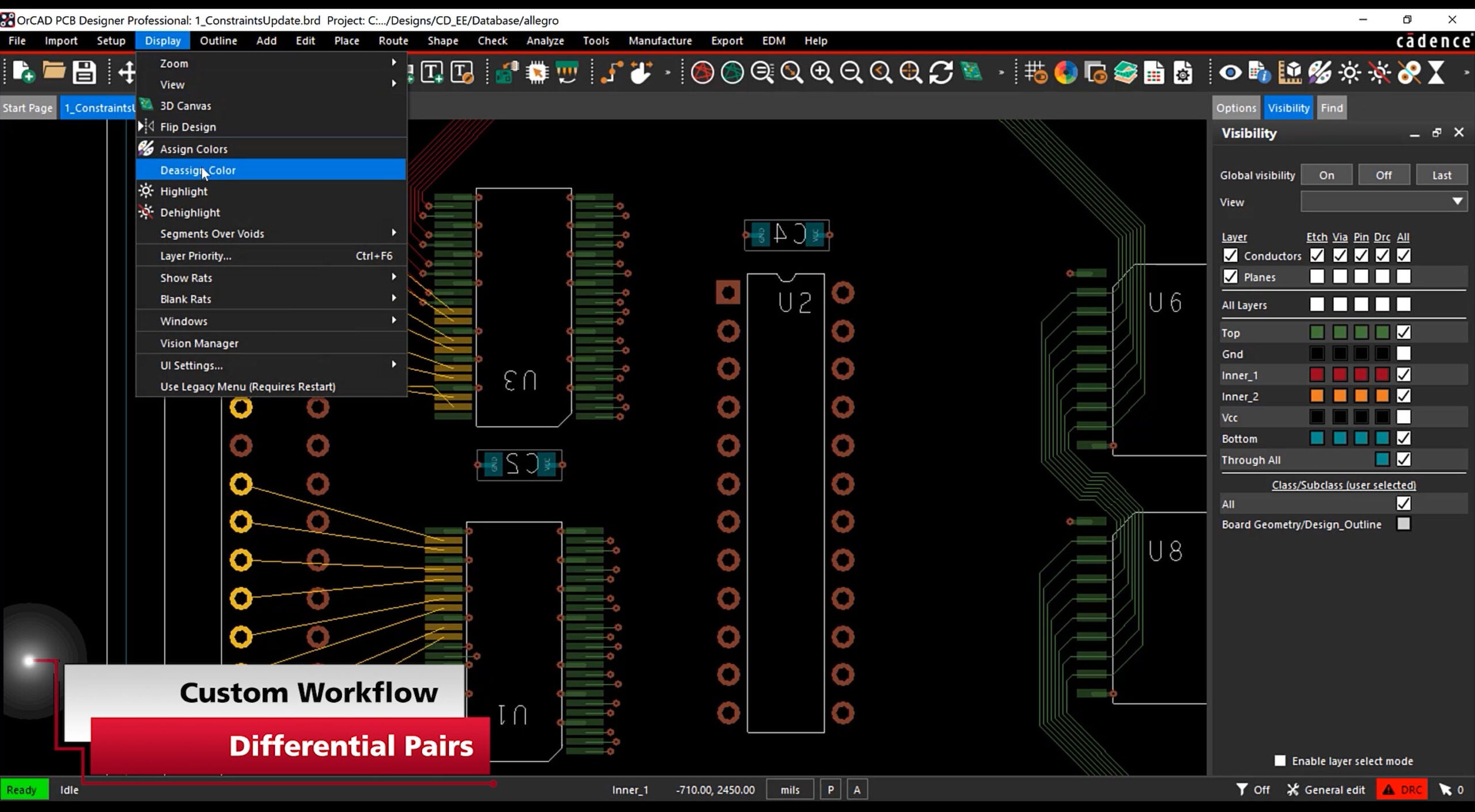Click the Top layer Etch color swatch
Image resolution: width=1475 pixels, height=812 pixels.
click(1317, 332)
